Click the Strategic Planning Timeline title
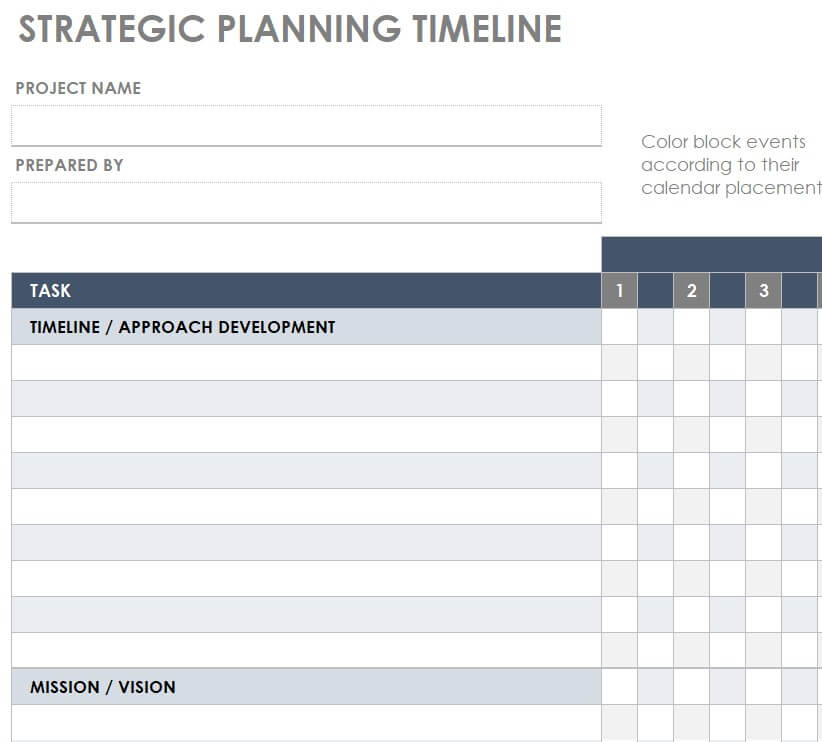Image resolution: width=822 pixels, height=742 pixels. coord(290,29)
